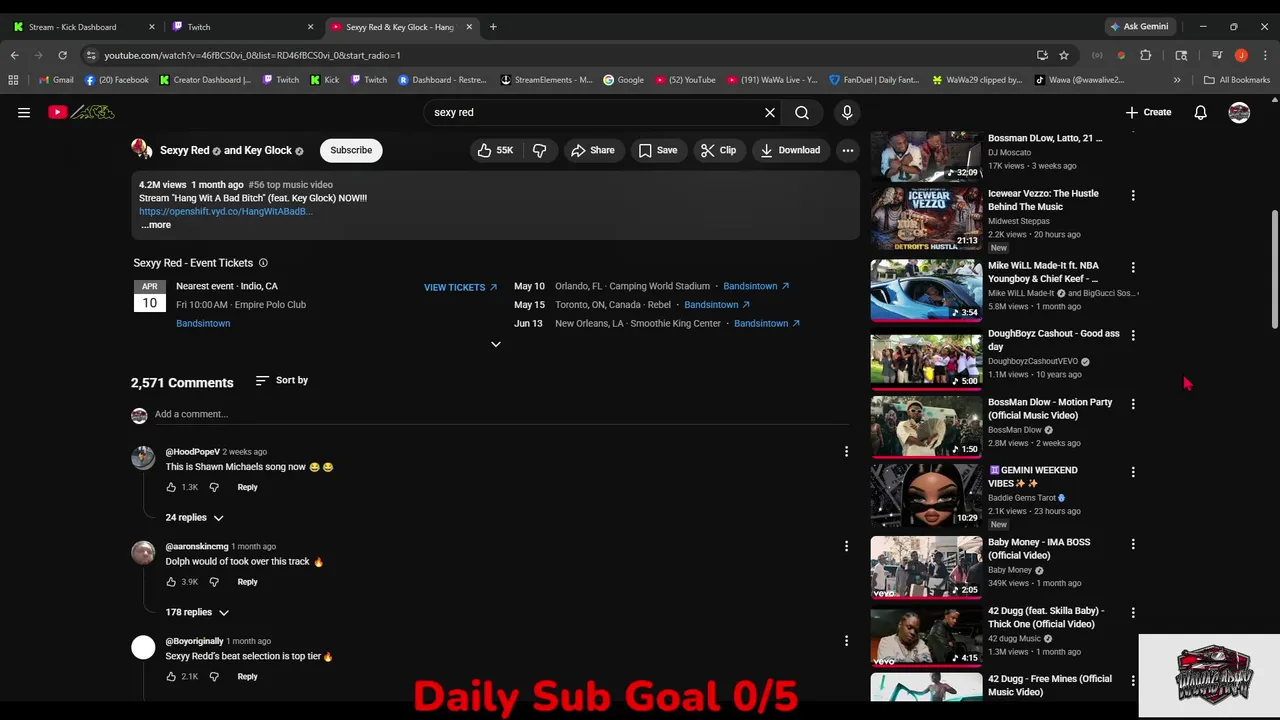
Task: Expand 24 replies thread
Action: [x=194, y=518]
